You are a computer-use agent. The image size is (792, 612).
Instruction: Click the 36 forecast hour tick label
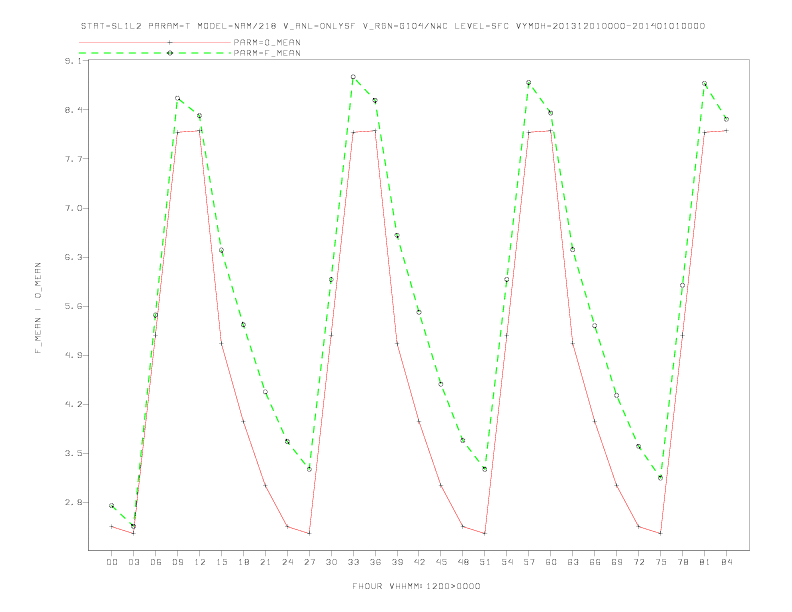375,562
